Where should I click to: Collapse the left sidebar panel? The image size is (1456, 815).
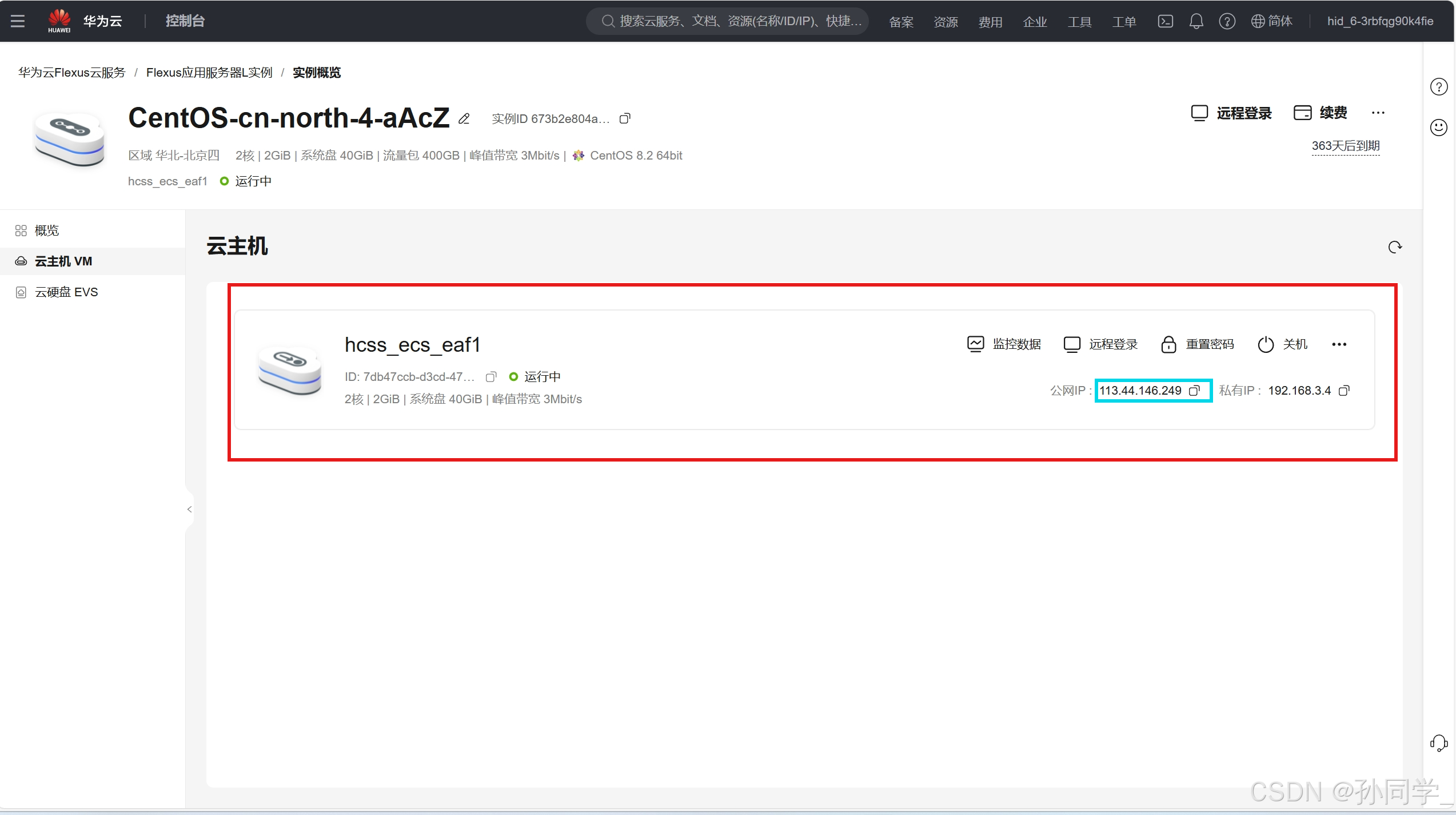click(189, 509)
